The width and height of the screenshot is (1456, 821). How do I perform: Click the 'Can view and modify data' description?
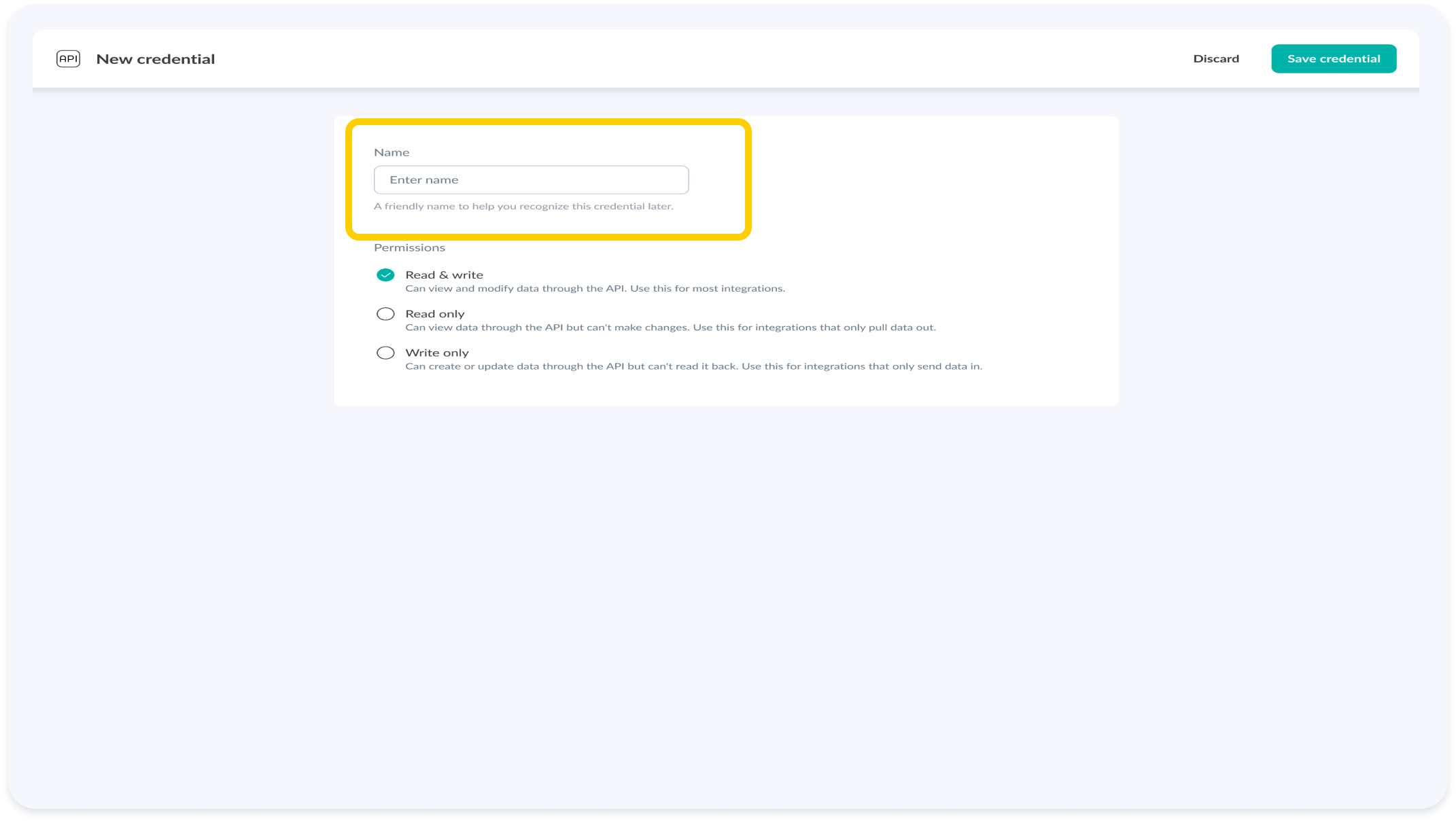pyautogui.click(x=595, y=289)
